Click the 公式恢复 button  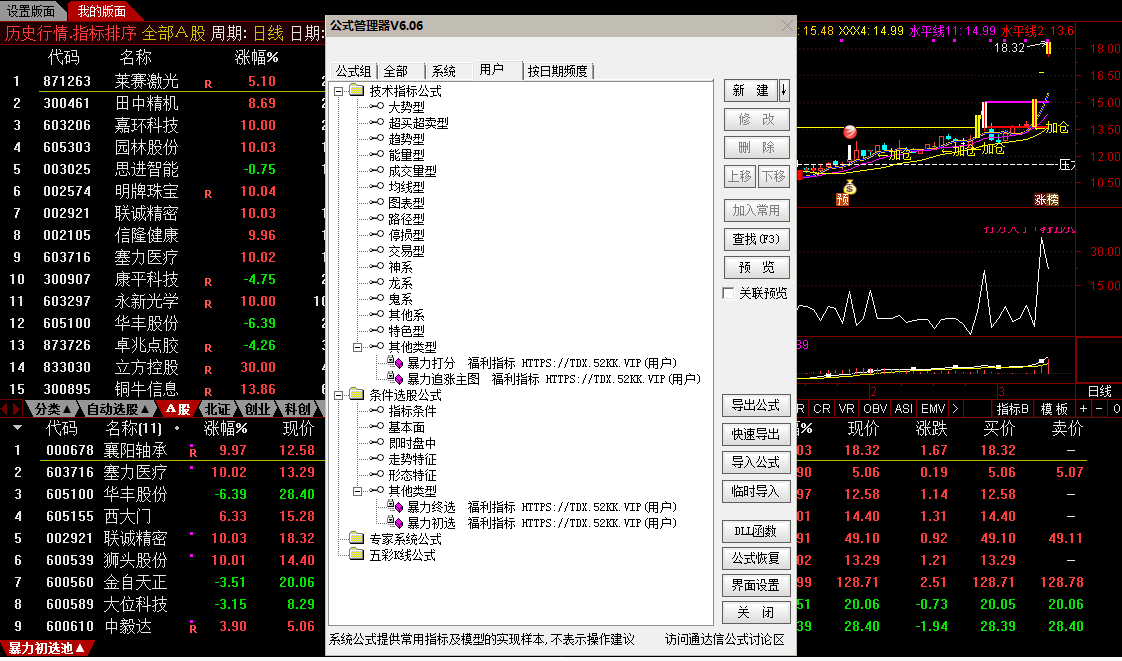click(x=756, y=558)
